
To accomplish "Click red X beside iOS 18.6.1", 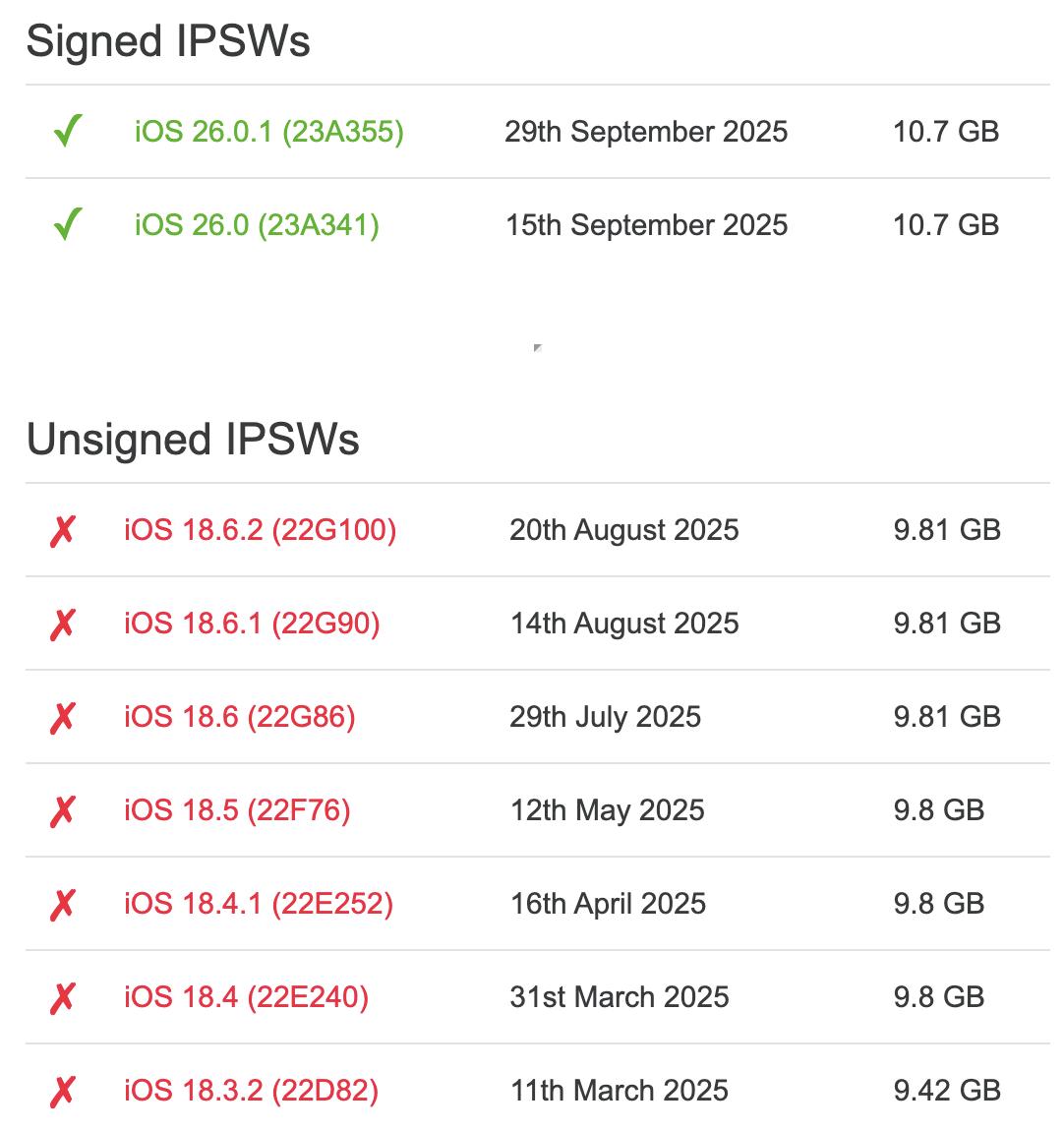I will (x=62, y=624).
